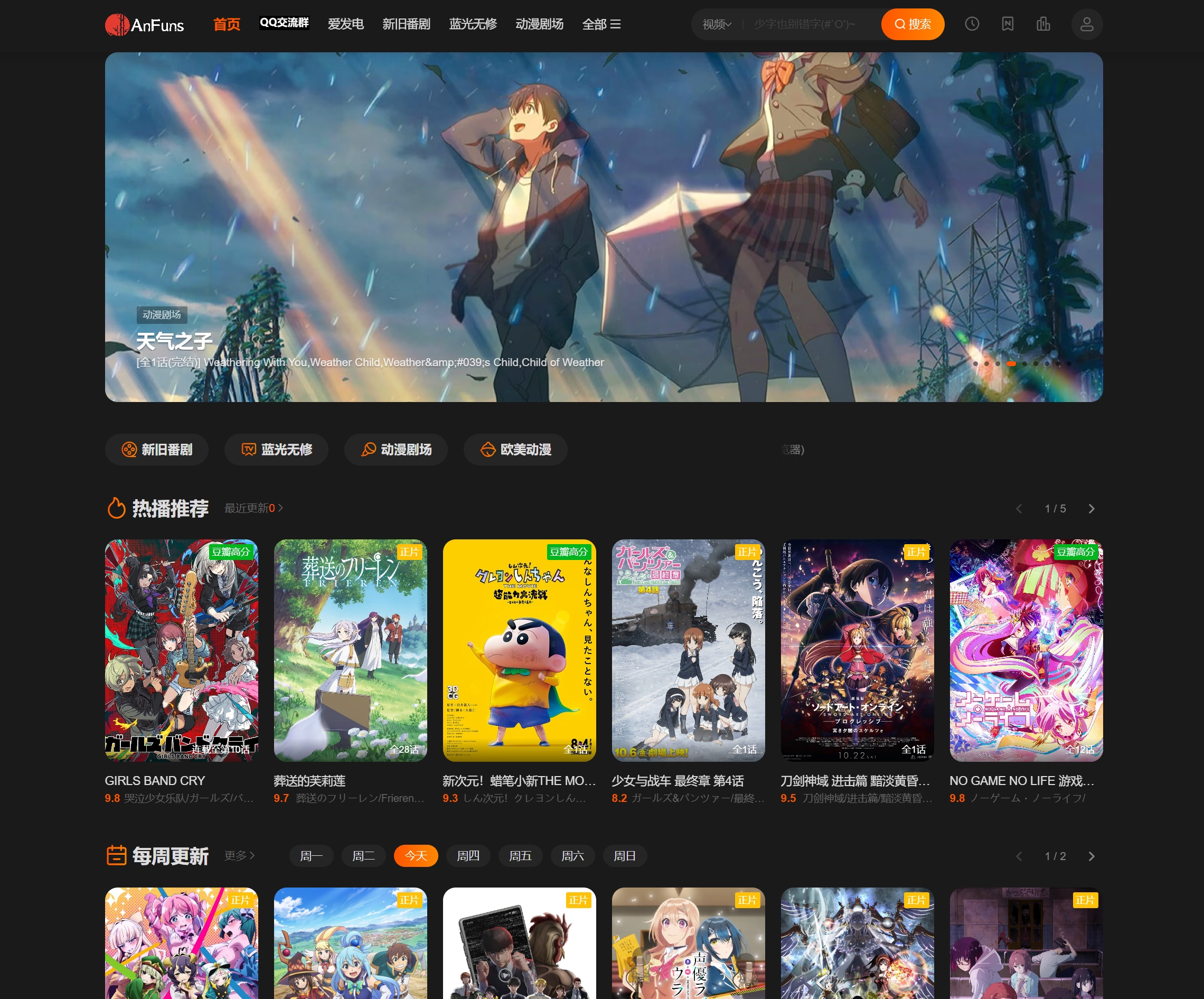This screenshot has width=1204, height=999.
Task: Open 动漫剧场 in top navigation
Action: click(540, 24)
